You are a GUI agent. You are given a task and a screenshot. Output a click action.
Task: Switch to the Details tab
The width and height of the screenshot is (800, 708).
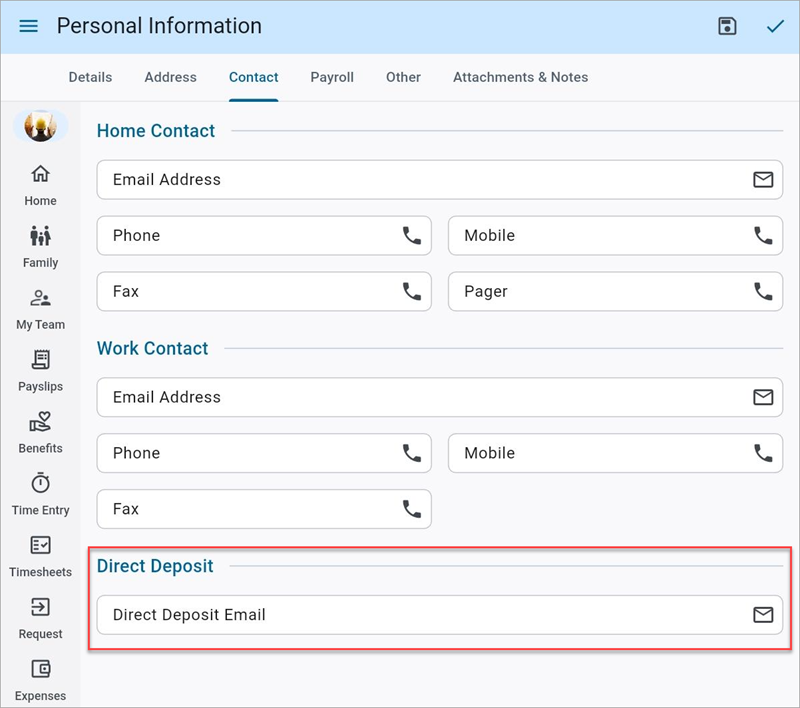pyautogui.click(x=90, y=77)
